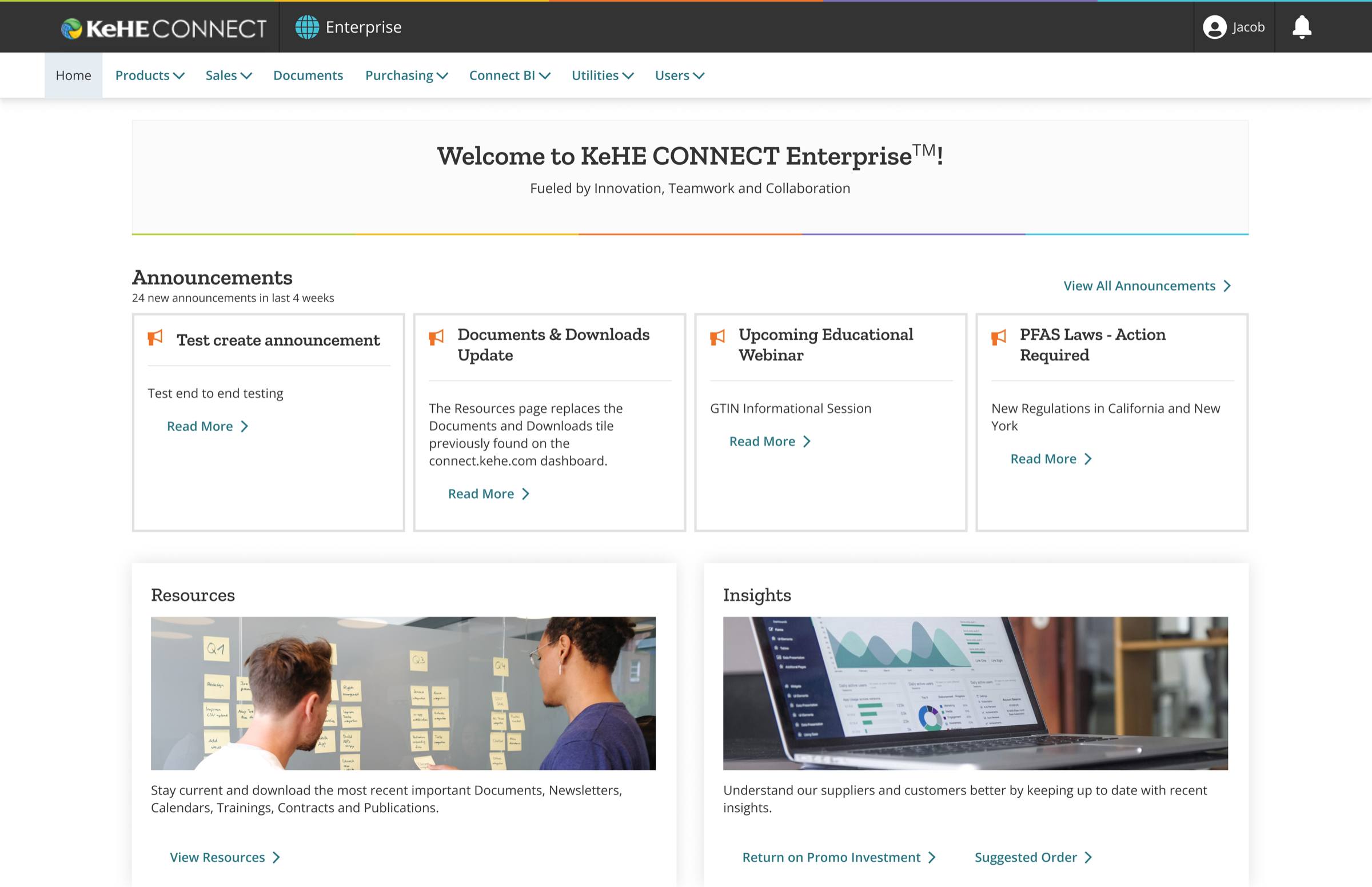Expand the Users dropdown menu
The height and width of the screenshot is (887, 1372).
pyautogui.click(x=679, y=75)
